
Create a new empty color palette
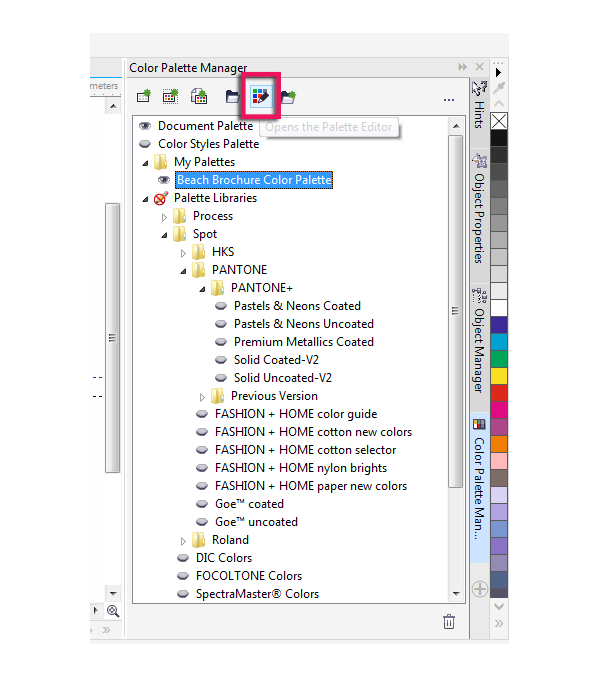[x=144, y=96]
